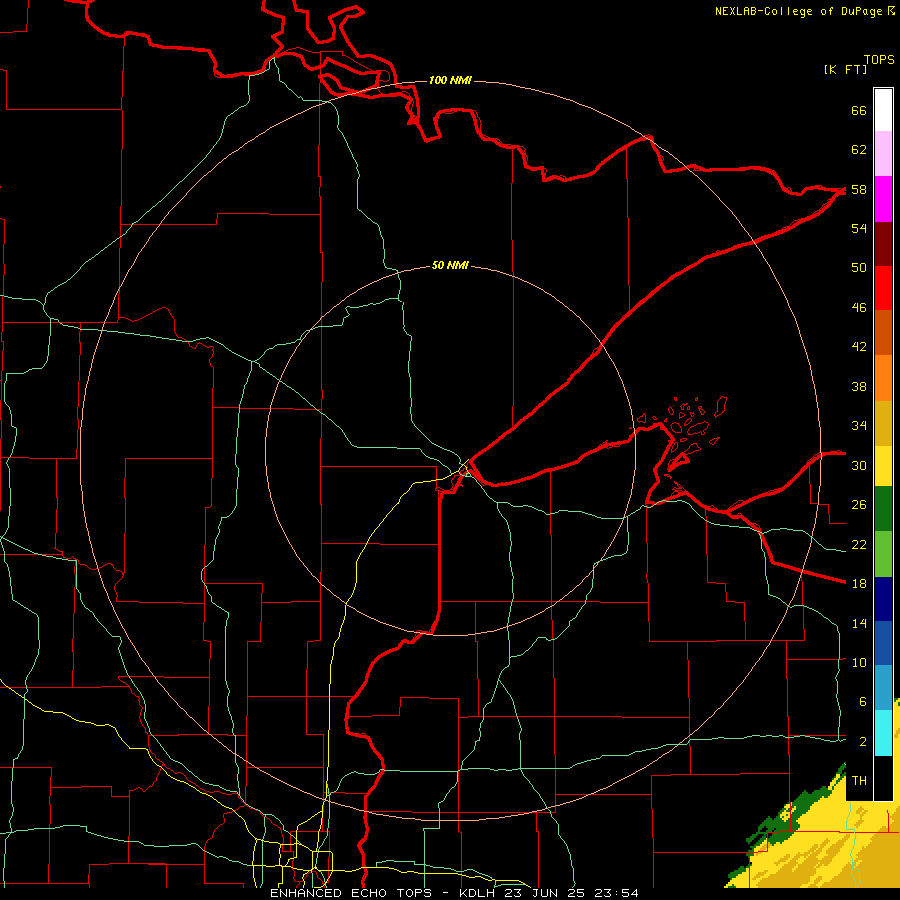900x900 pixels.
Task: Click the 42 legend value
Action: 859,347
